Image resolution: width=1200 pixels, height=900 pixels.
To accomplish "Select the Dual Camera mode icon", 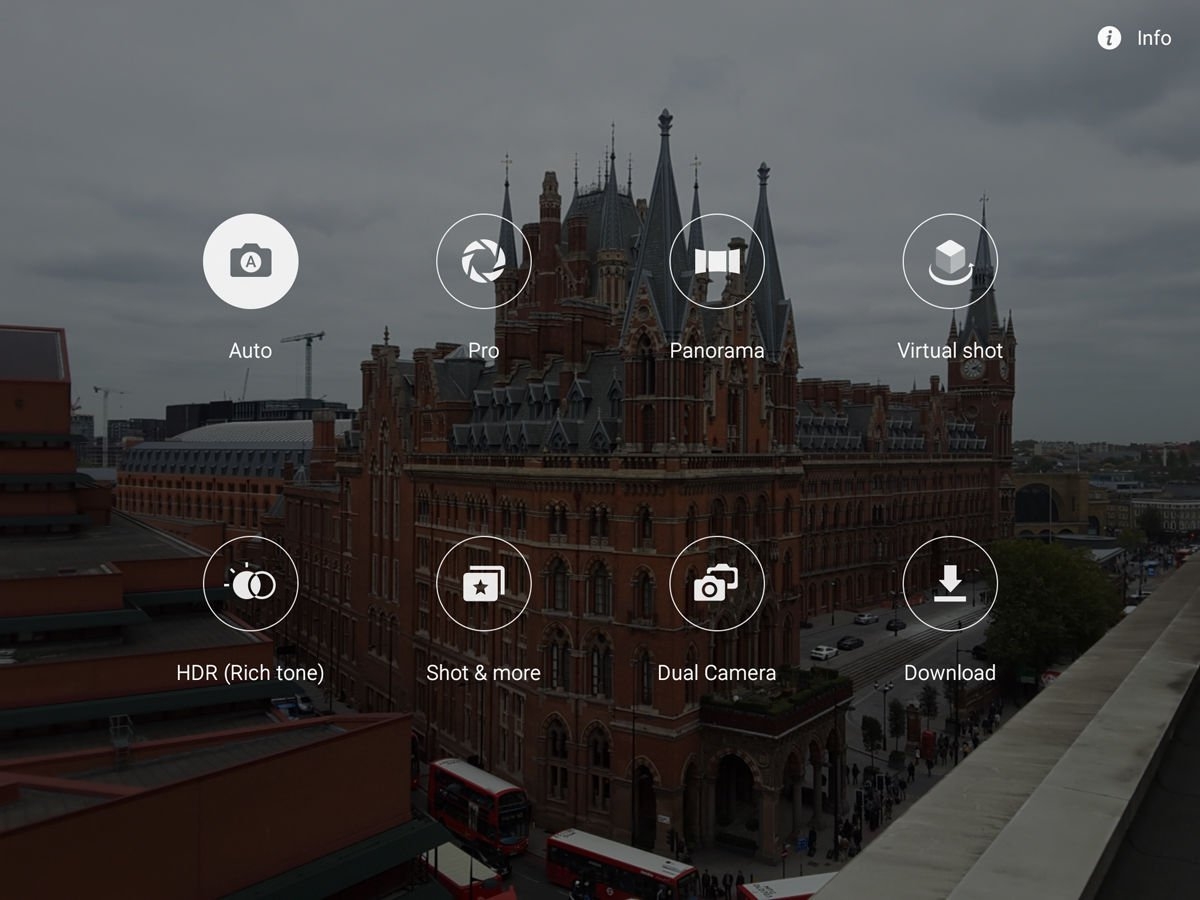I will pos(717,583).
